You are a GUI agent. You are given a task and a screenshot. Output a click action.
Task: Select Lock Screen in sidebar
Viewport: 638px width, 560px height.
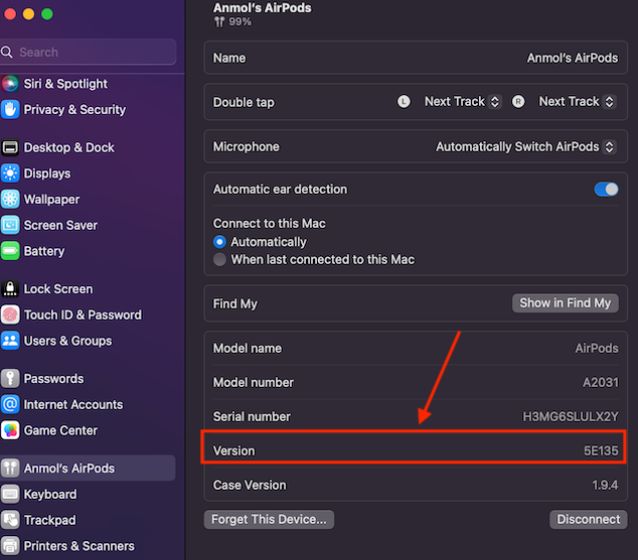[58, 289]
